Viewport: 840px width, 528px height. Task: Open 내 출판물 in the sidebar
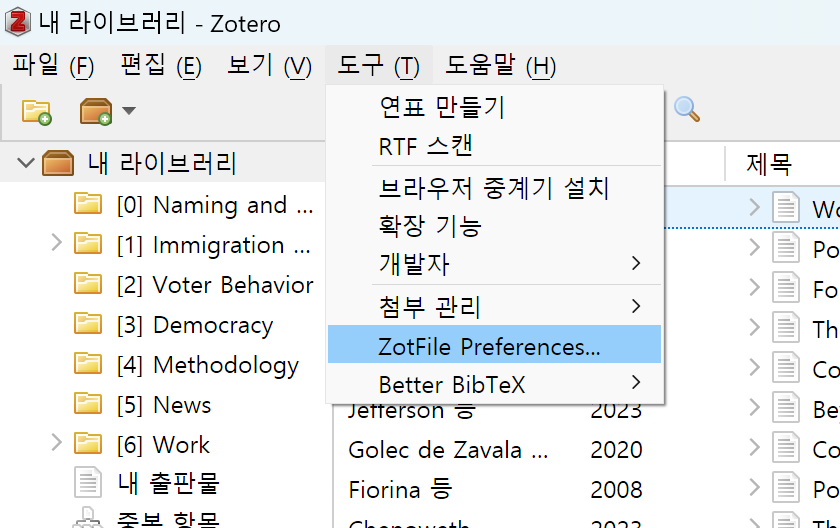pyautogui.click(x=168, y=483)
